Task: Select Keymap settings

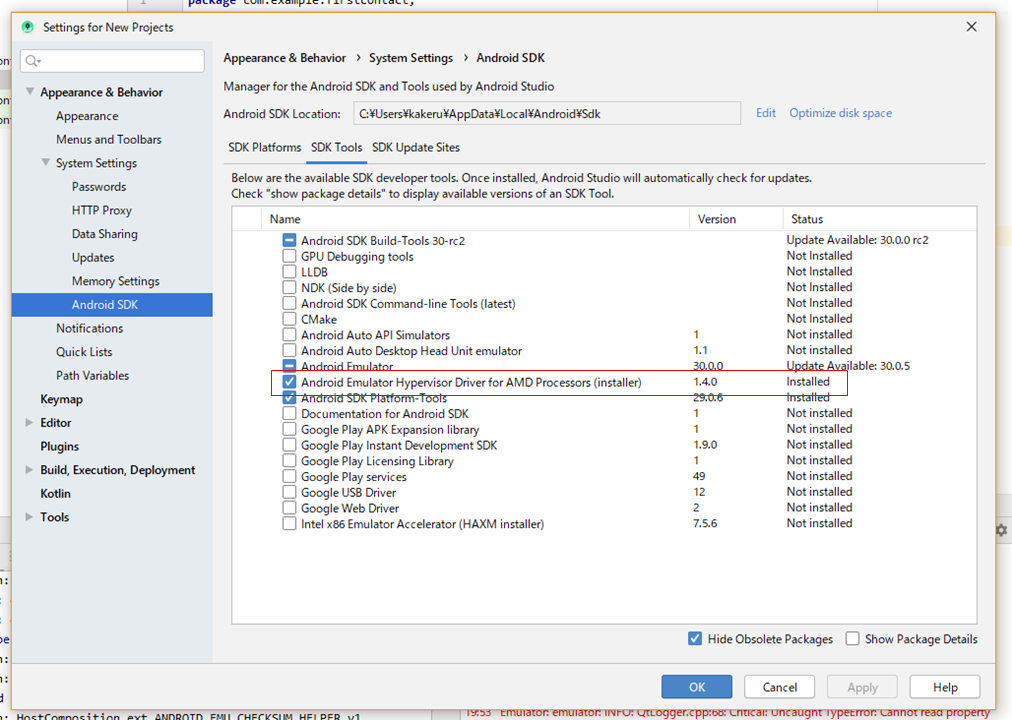Action: point(61,399)
